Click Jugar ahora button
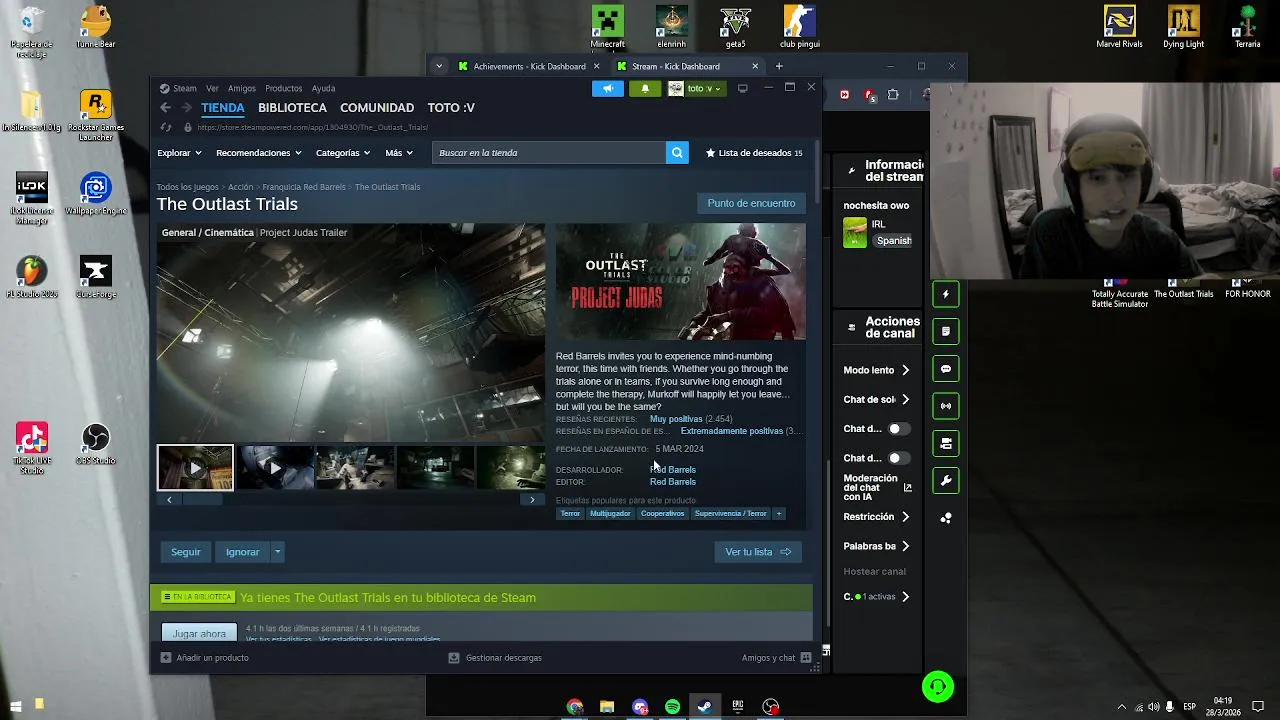 point(200,633)
